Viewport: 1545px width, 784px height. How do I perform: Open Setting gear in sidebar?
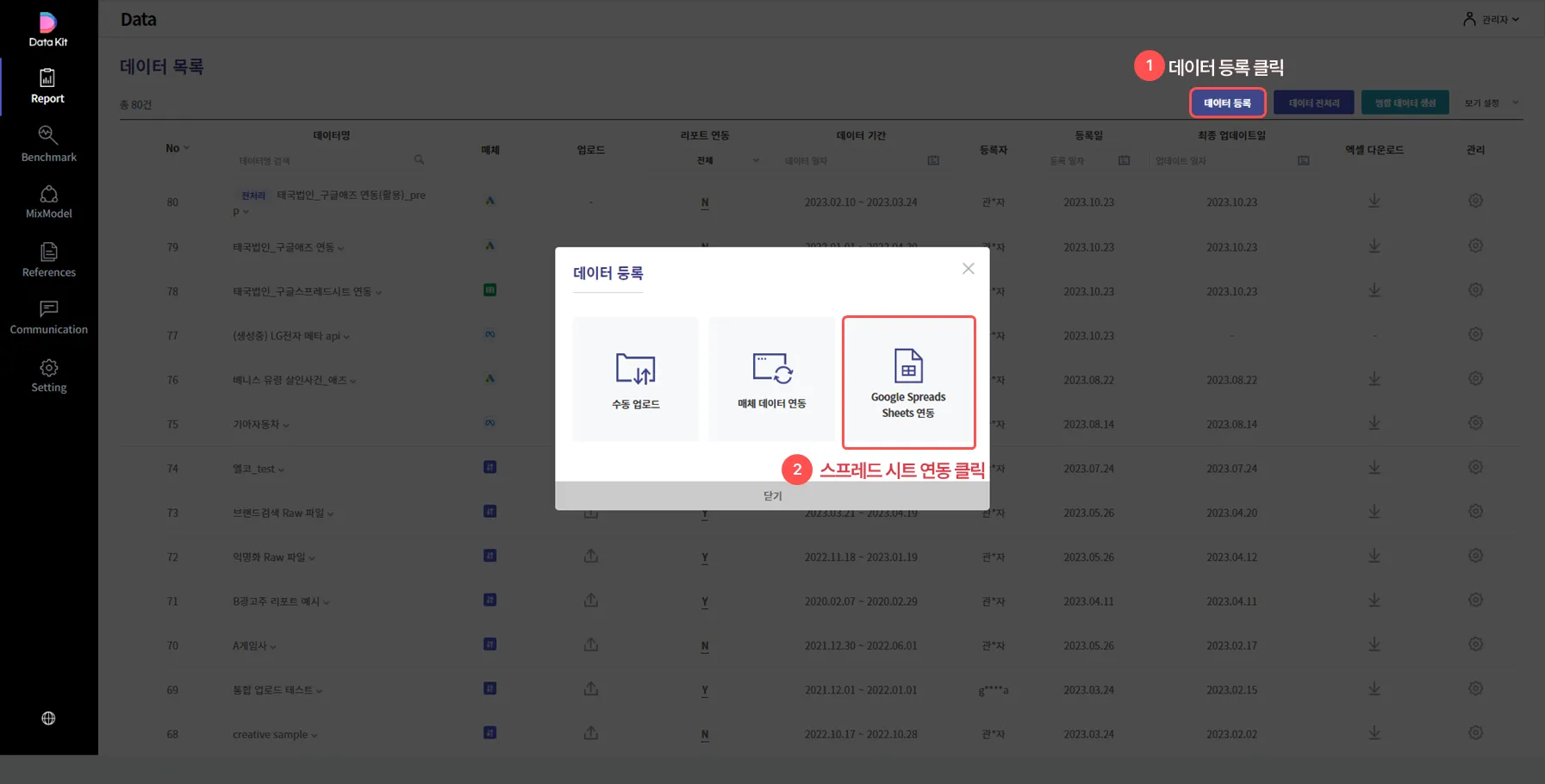tap(48, 376)
